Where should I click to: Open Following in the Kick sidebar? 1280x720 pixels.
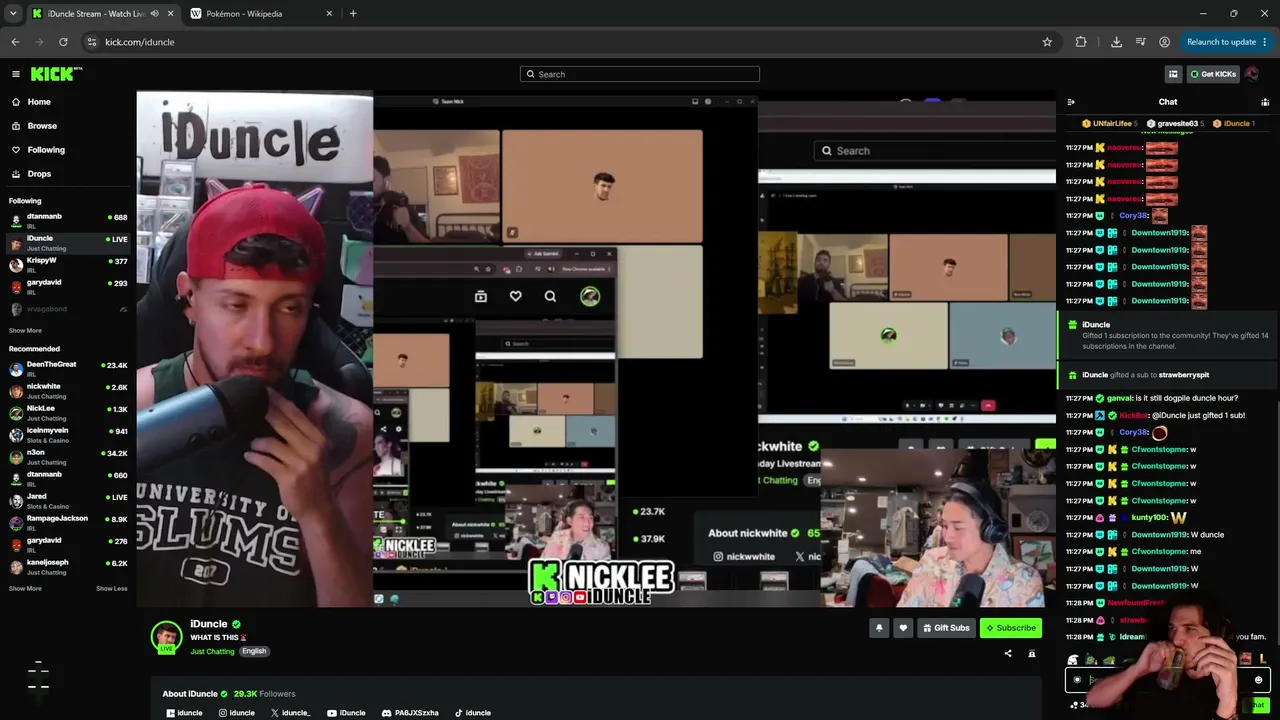46,150
